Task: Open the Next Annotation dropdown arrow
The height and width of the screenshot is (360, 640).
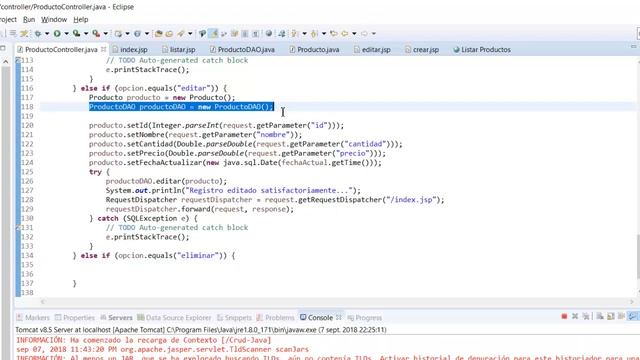Action: 304,33
